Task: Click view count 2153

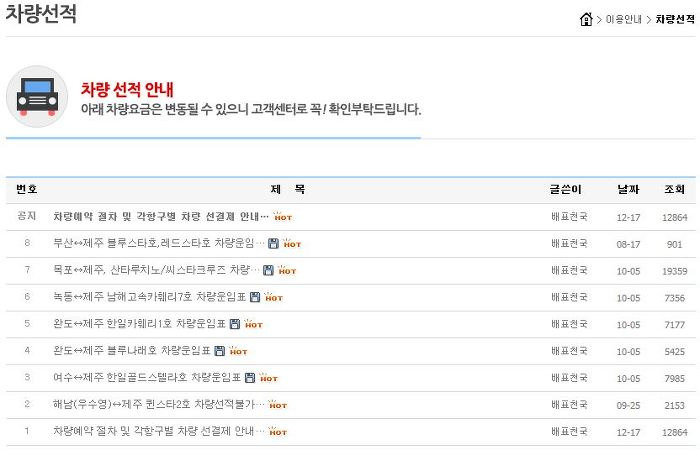Action: point(674,405)
